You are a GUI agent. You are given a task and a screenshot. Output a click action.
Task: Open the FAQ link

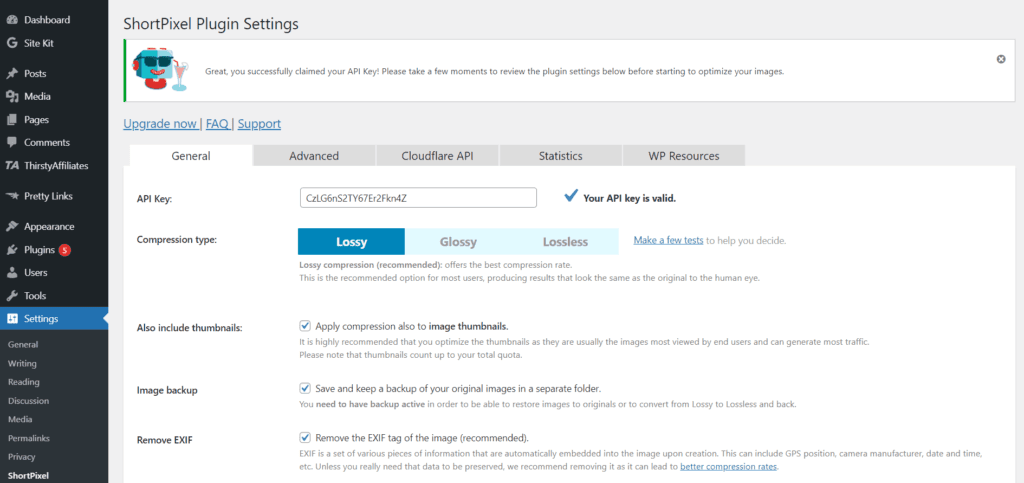[217, 124]
